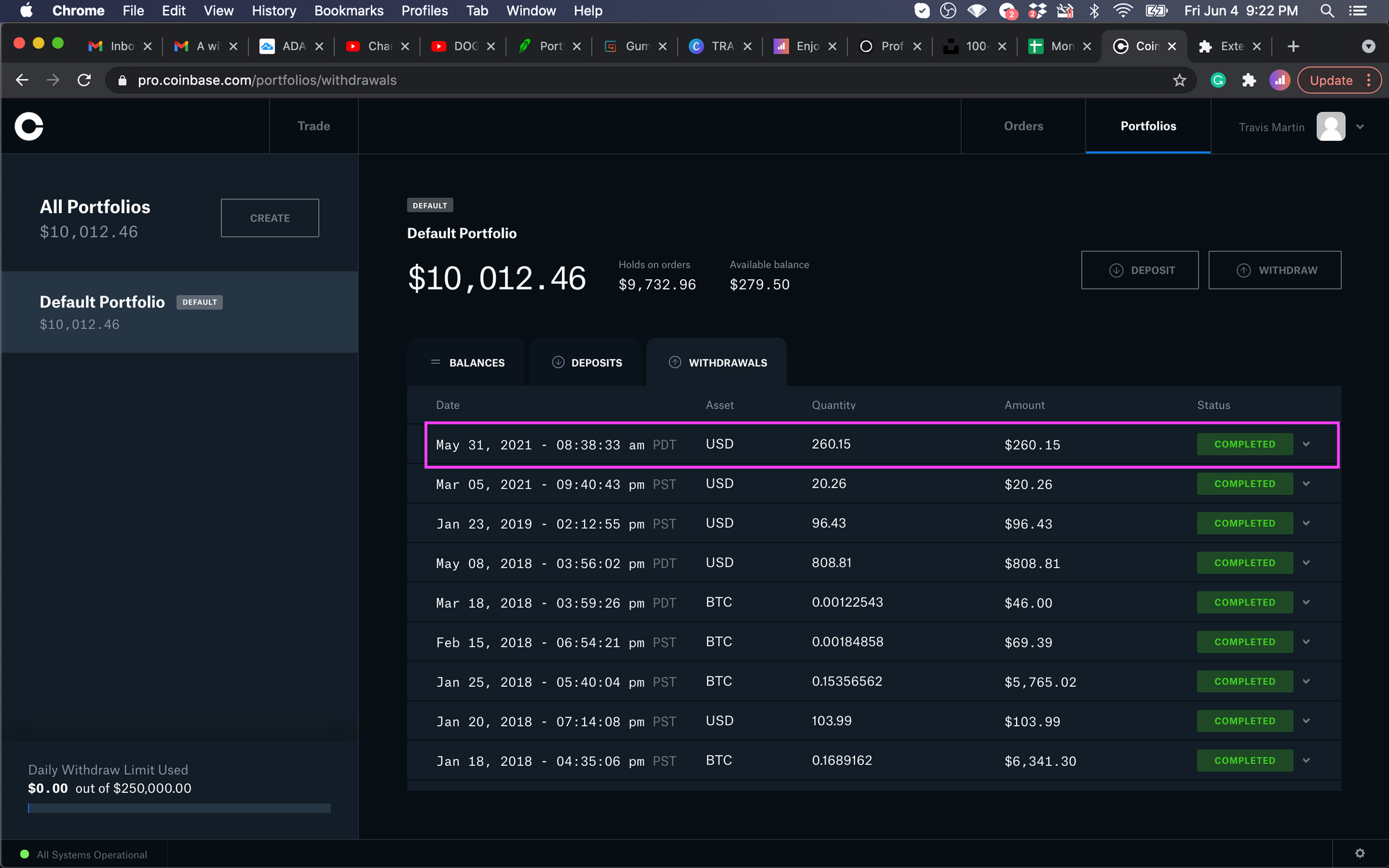This screenshot has width=1389, height=868.
Task: Click the 0.00122543 quantity cell
Action: point(847,603)
